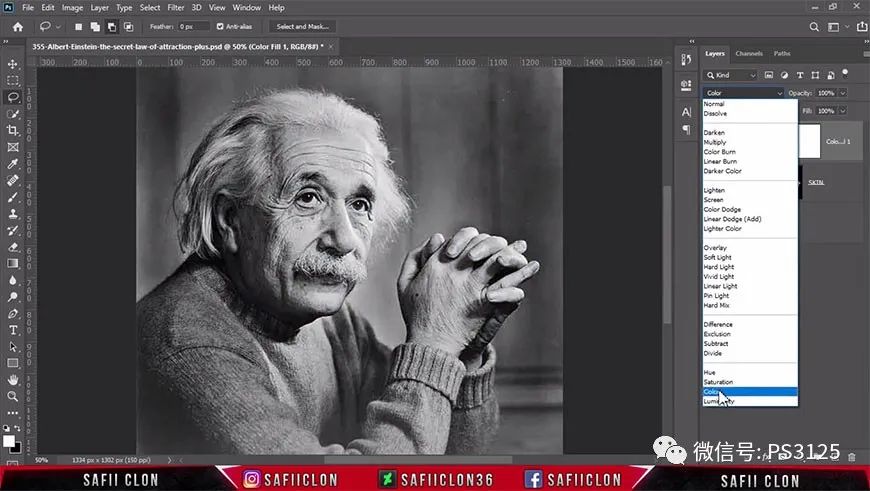The image size is (870, 491).
Task: Choose Intersect with selection mode
Action: tap(128, 27)
